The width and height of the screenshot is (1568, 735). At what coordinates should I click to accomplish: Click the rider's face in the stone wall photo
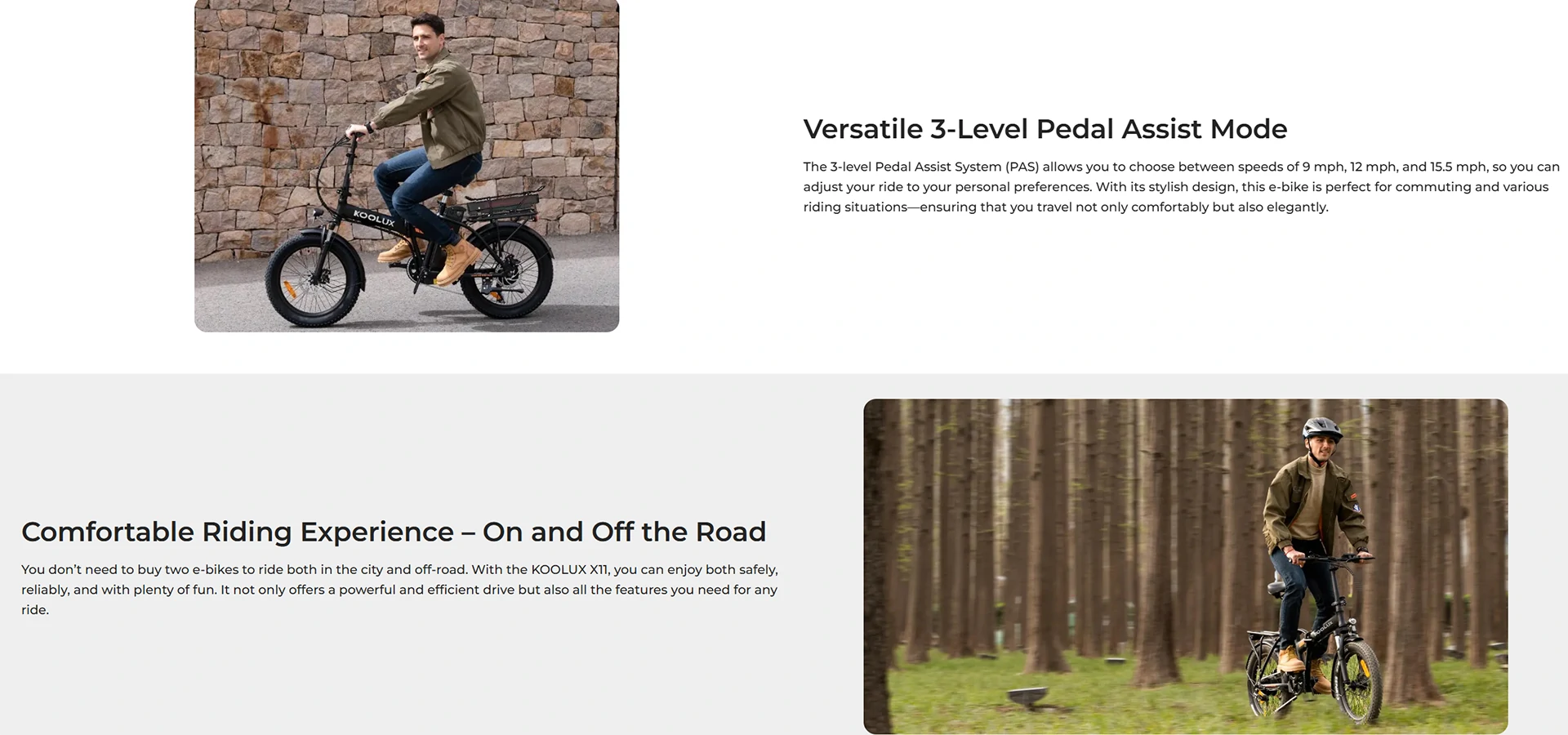coord(425,37)
